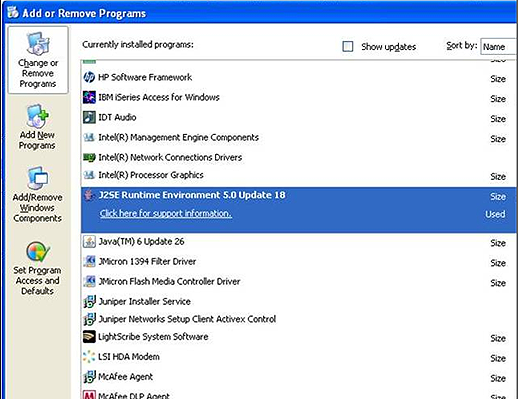This screenshot has width=518, height=399.
Task: Click JMicron 1394 Filter Driver icon
Action: [89, 262]
